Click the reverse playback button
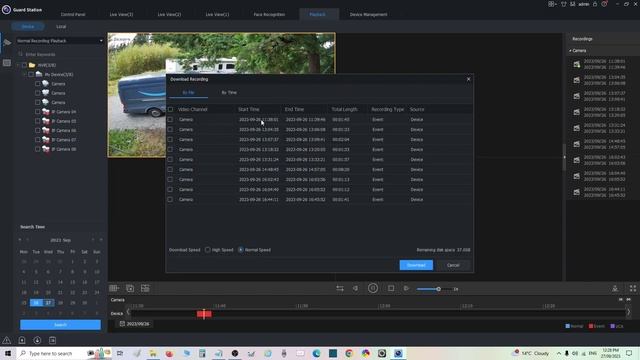Screen dimensions: 640x360 pyautogui.click(x=356, y=288)
